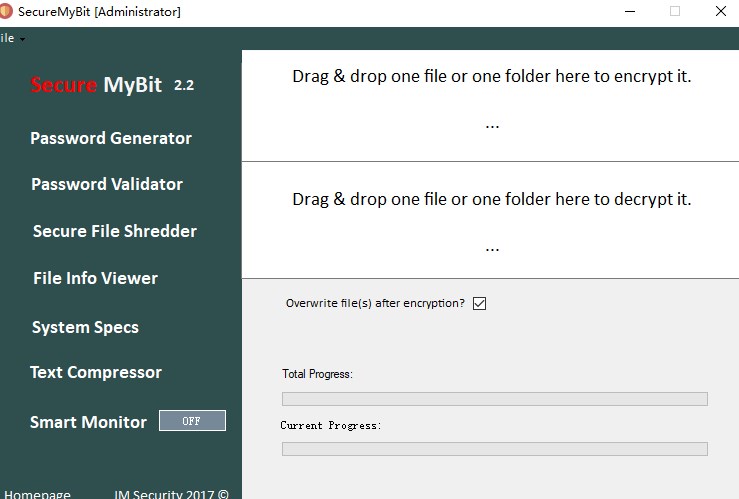The width and height of the screenshot is (739, 499).
Task: Open the File Info Viewer
Action: click(x=95, y=278)
